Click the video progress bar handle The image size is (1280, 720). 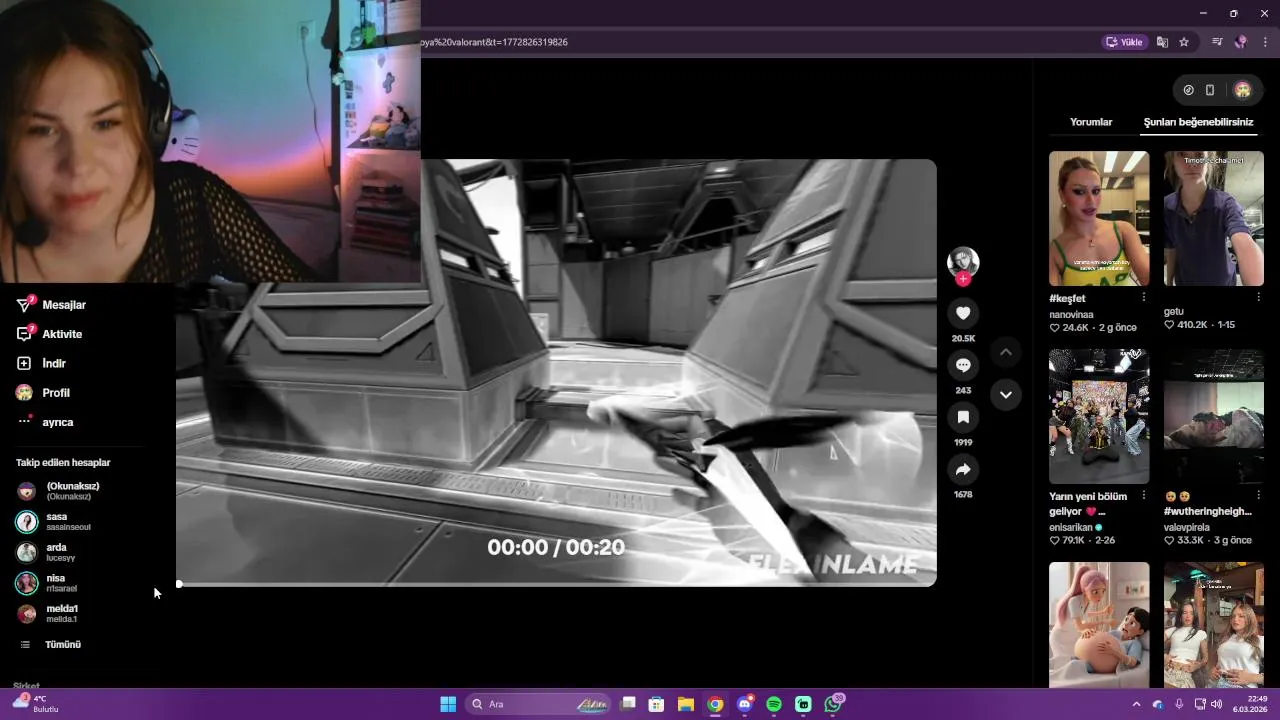click(x=179, y=584)
